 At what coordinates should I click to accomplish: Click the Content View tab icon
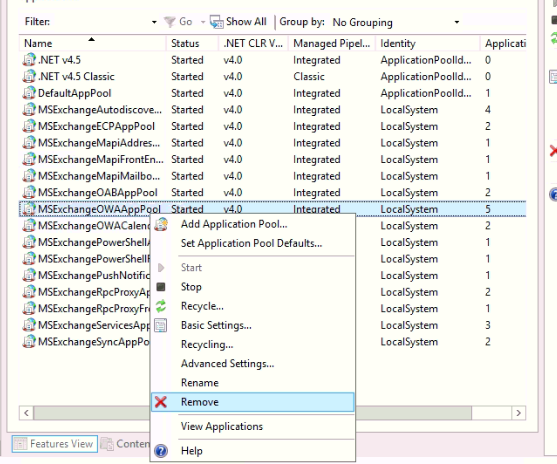(x=107, y=444)
